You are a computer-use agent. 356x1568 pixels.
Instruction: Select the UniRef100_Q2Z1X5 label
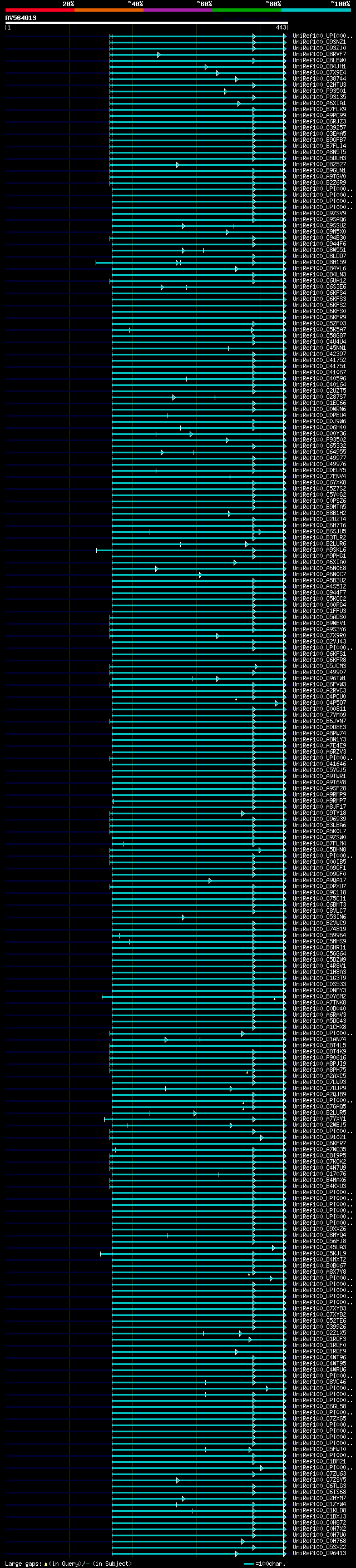pyautogui.click(x=319, y=1333)
